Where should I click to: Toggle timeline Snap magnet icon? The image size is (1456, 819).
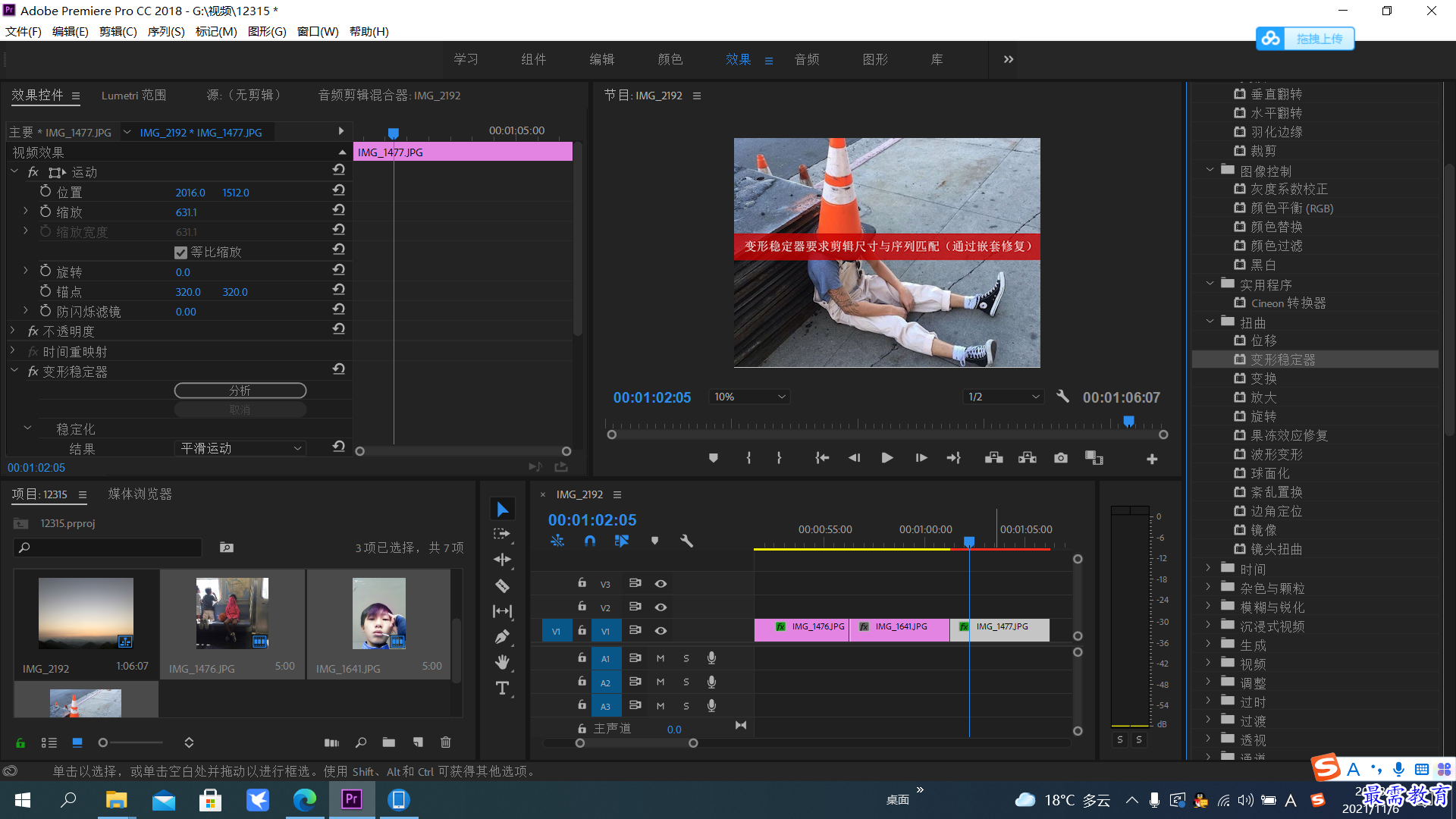coord(589,541)
